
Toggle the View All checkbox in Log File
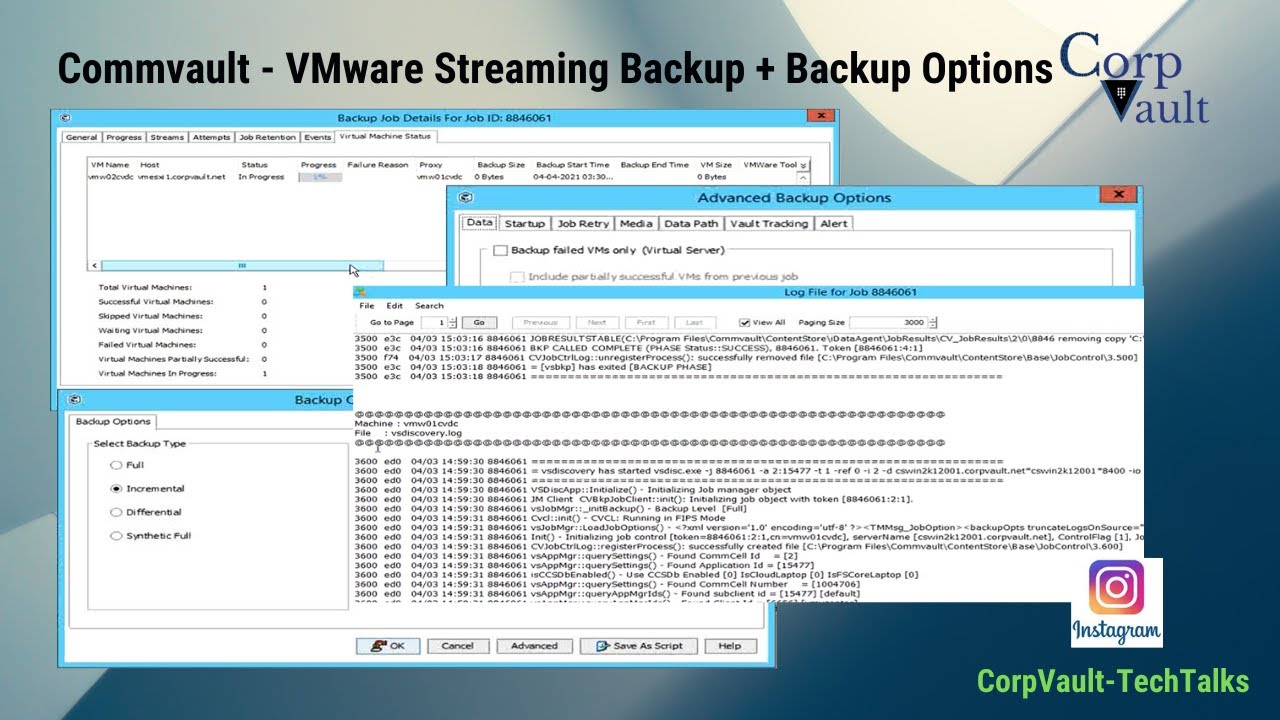click(744, 323)
